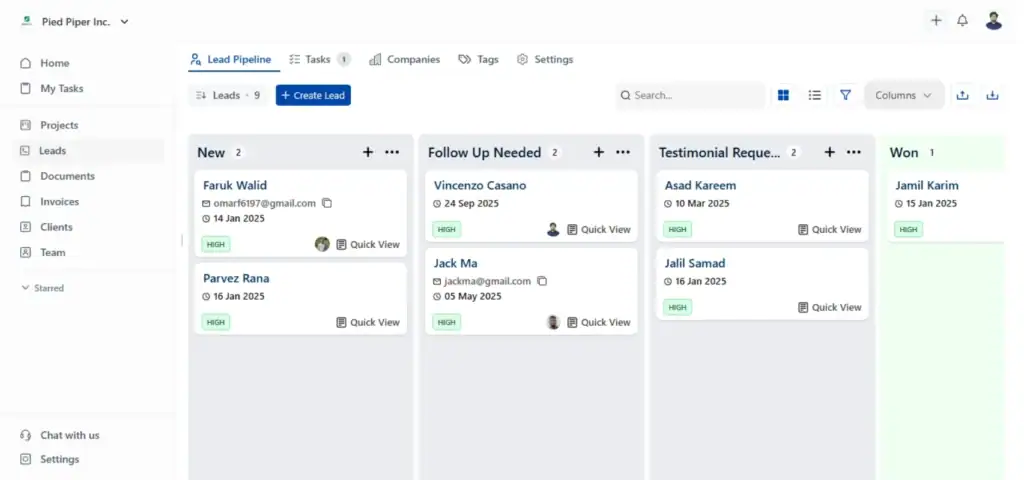Copy Jack Ma's email address
Viewport: 1024px width, 480px height.
tap(541, 281)
